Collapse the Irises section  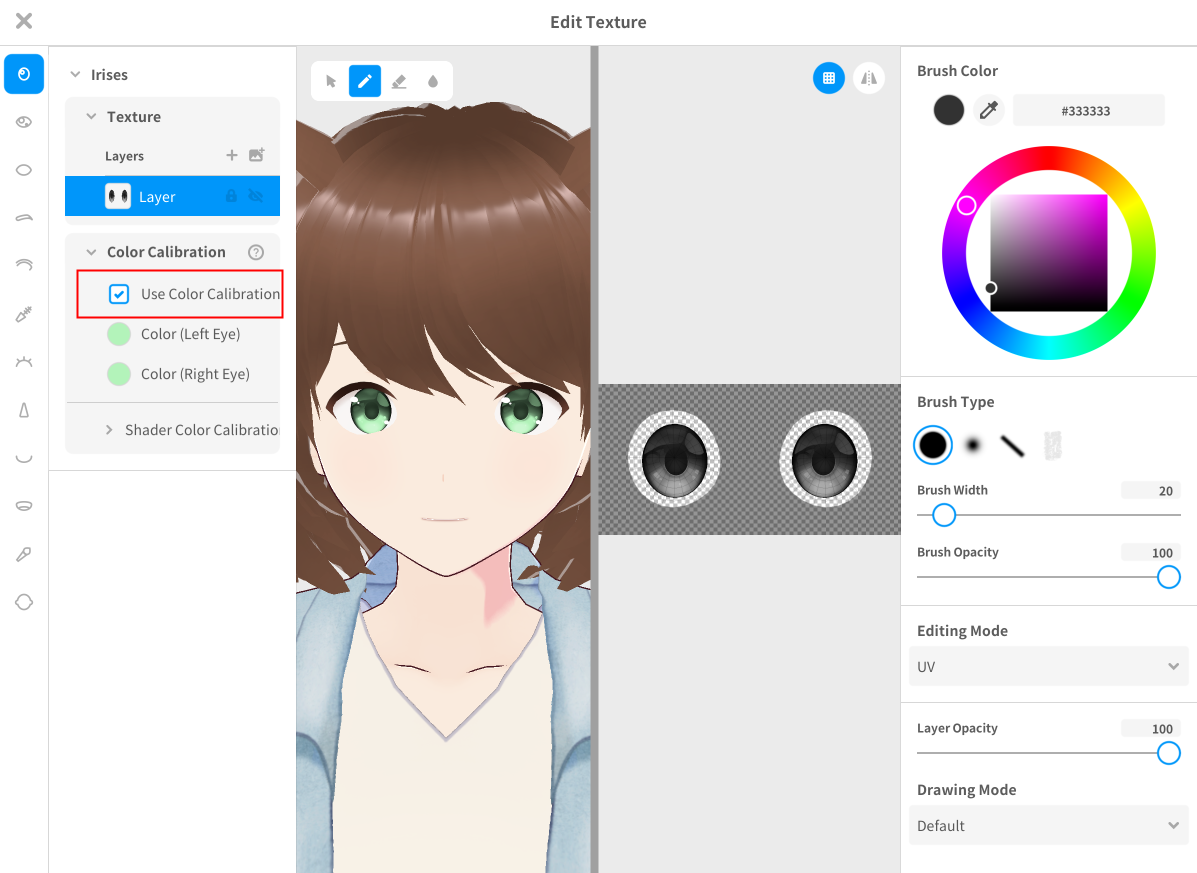coord(75,75)
